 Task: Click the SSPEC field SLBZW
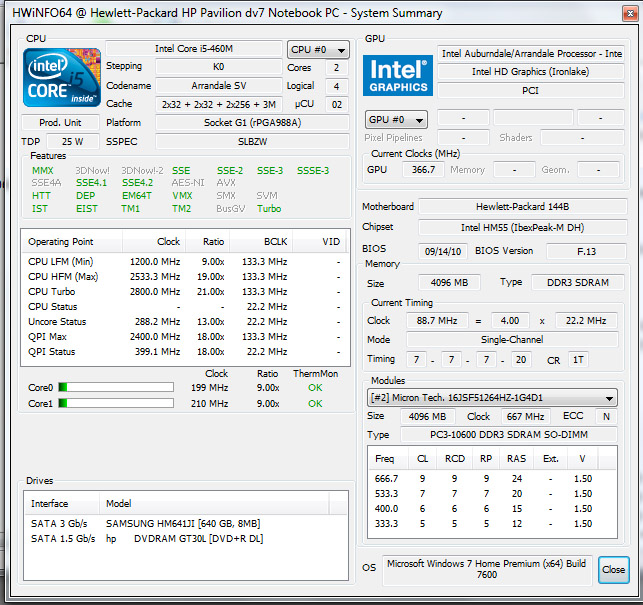coord(252,142)
